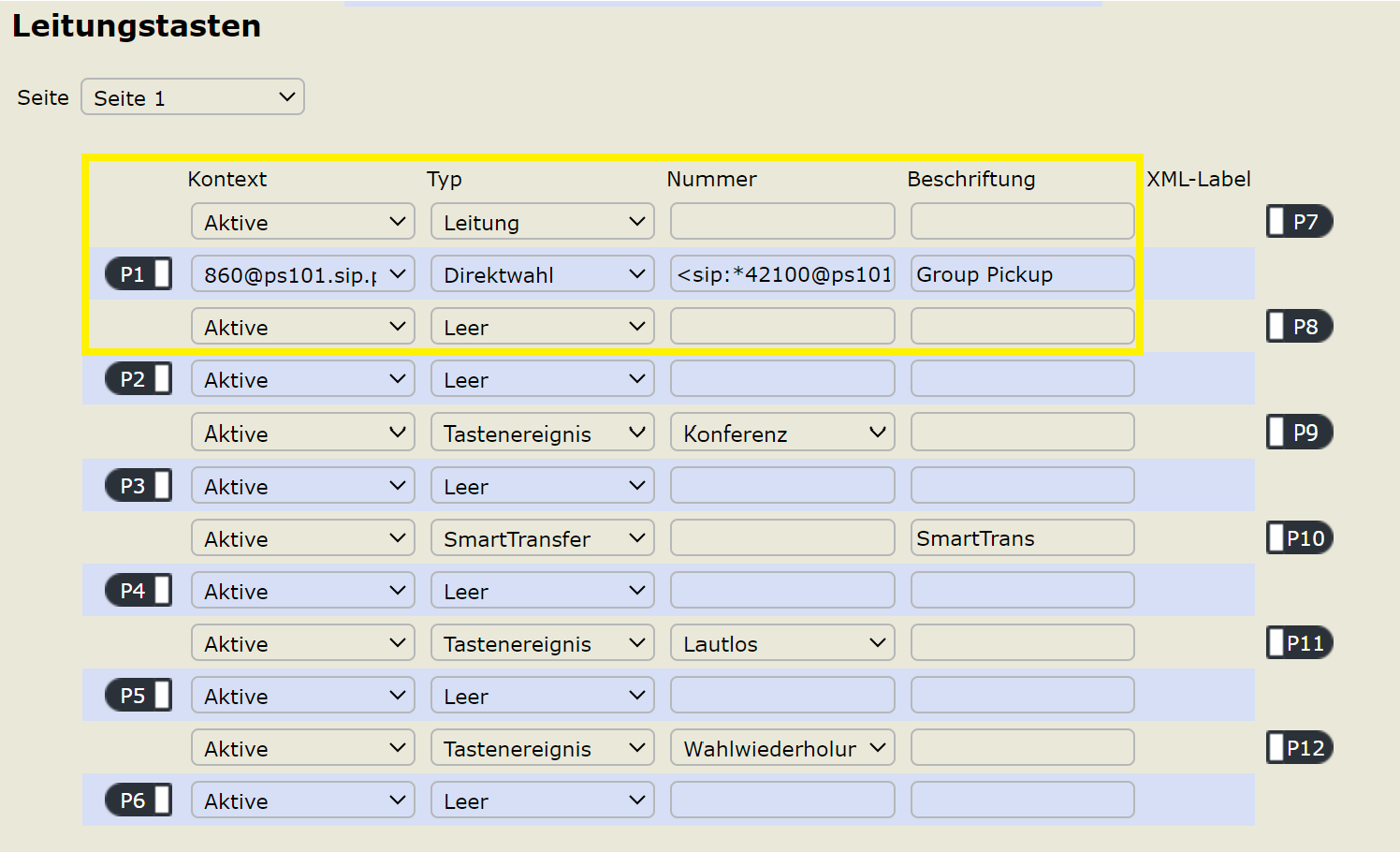Click the P2 key icon
Viewport: 1400px width, 852px height.
[139, 379]
